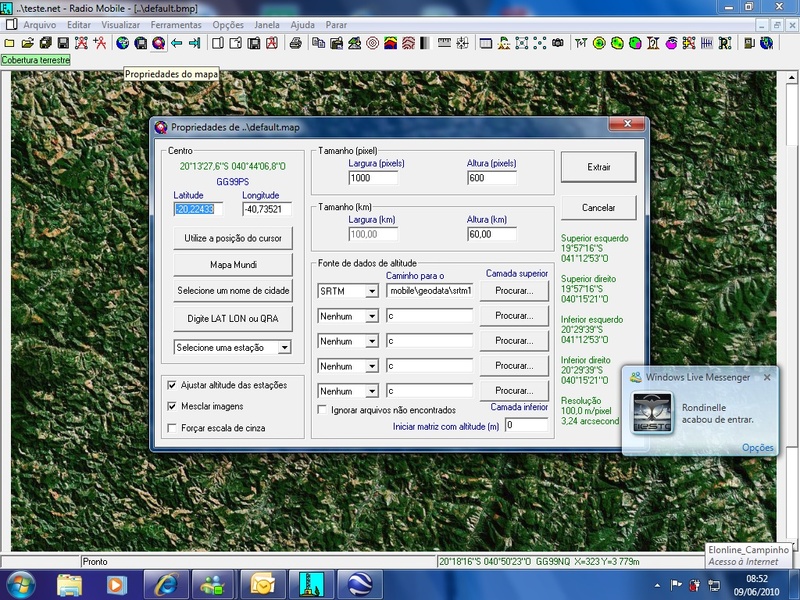Open the Selecione uma estação dropdown
Screen dimensions: 800x600
point(284,347)
